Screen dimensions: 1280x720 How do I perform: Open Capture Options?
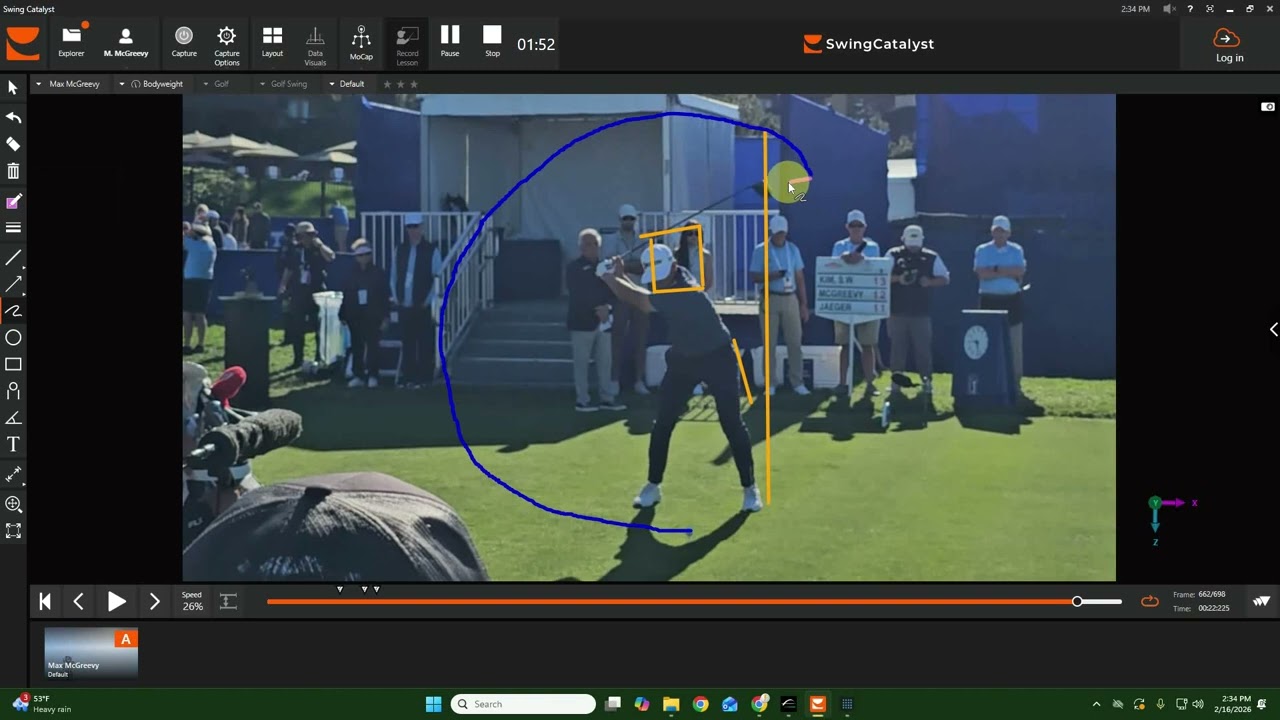(x=227, y=45)
